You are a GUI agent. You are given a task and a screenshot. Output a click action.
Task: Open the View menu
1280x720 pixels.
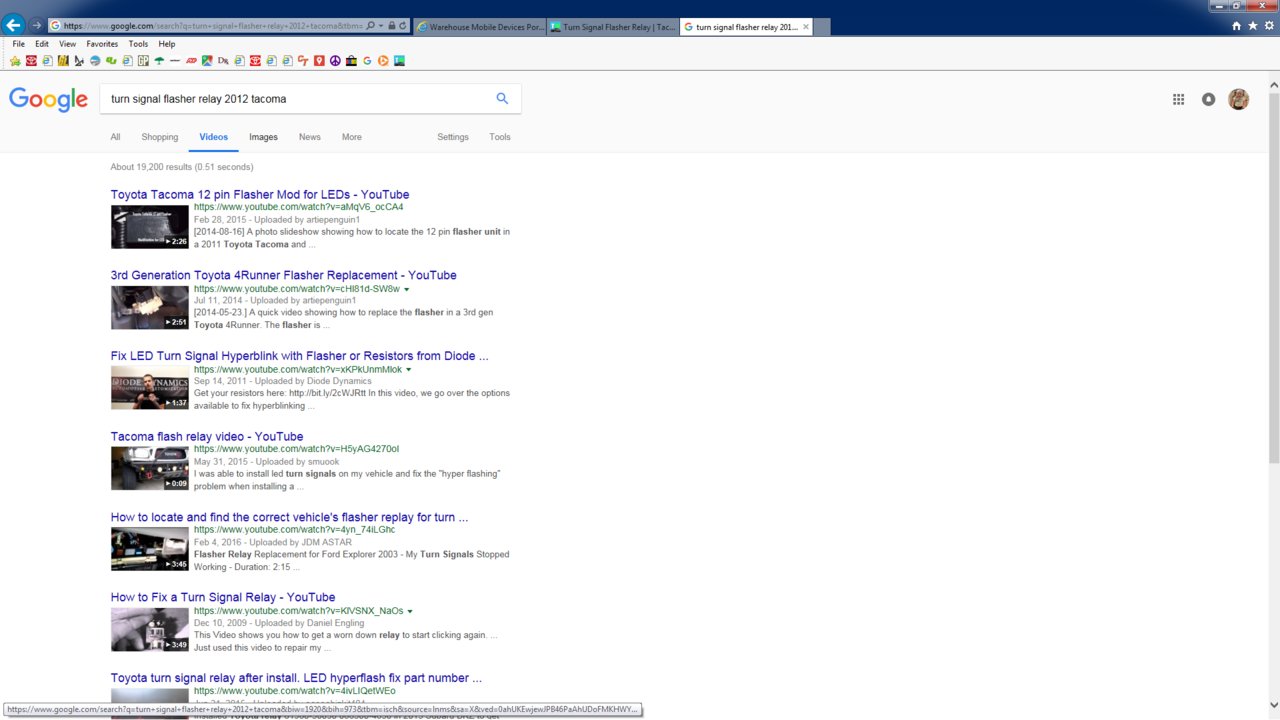coord(67,44)
